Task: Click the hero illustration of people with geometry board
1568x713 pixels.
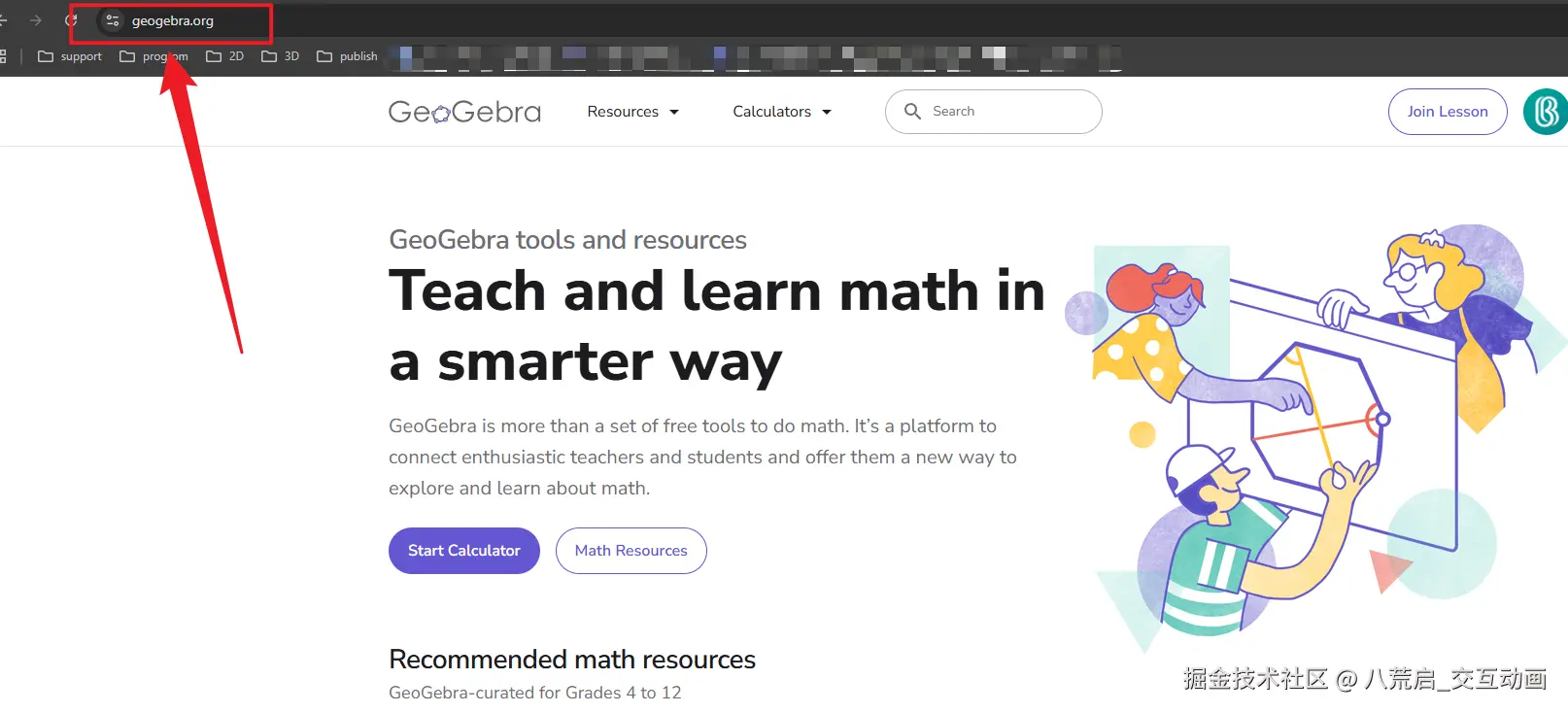Action: [x=1316, y=437]
